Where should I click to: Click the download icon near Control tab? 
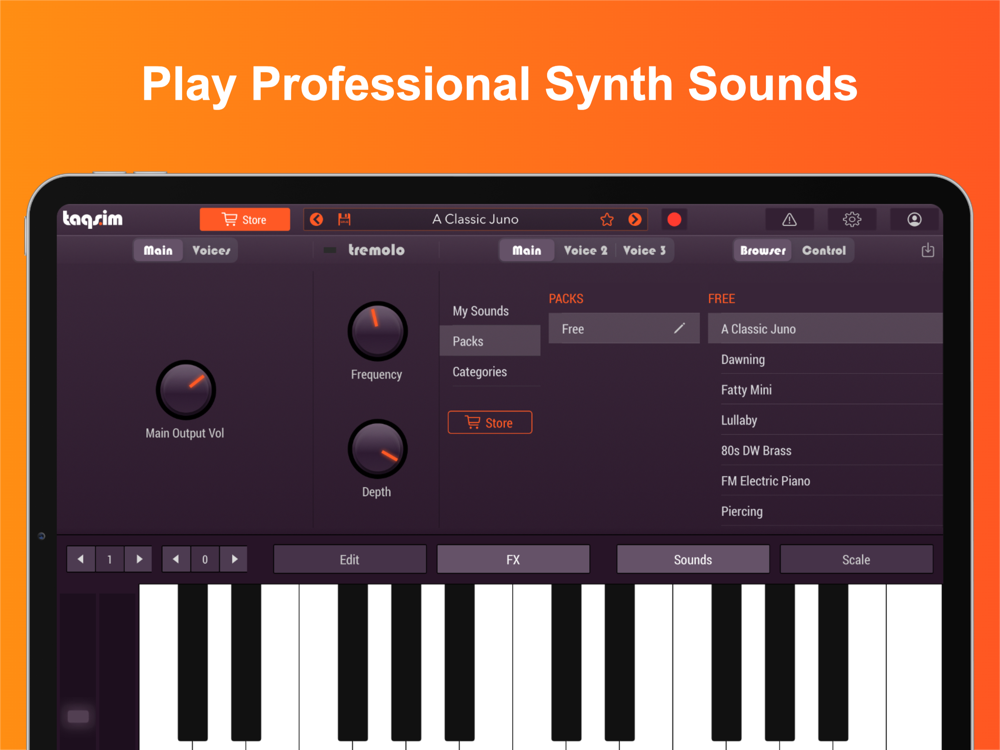coord(928,250)
